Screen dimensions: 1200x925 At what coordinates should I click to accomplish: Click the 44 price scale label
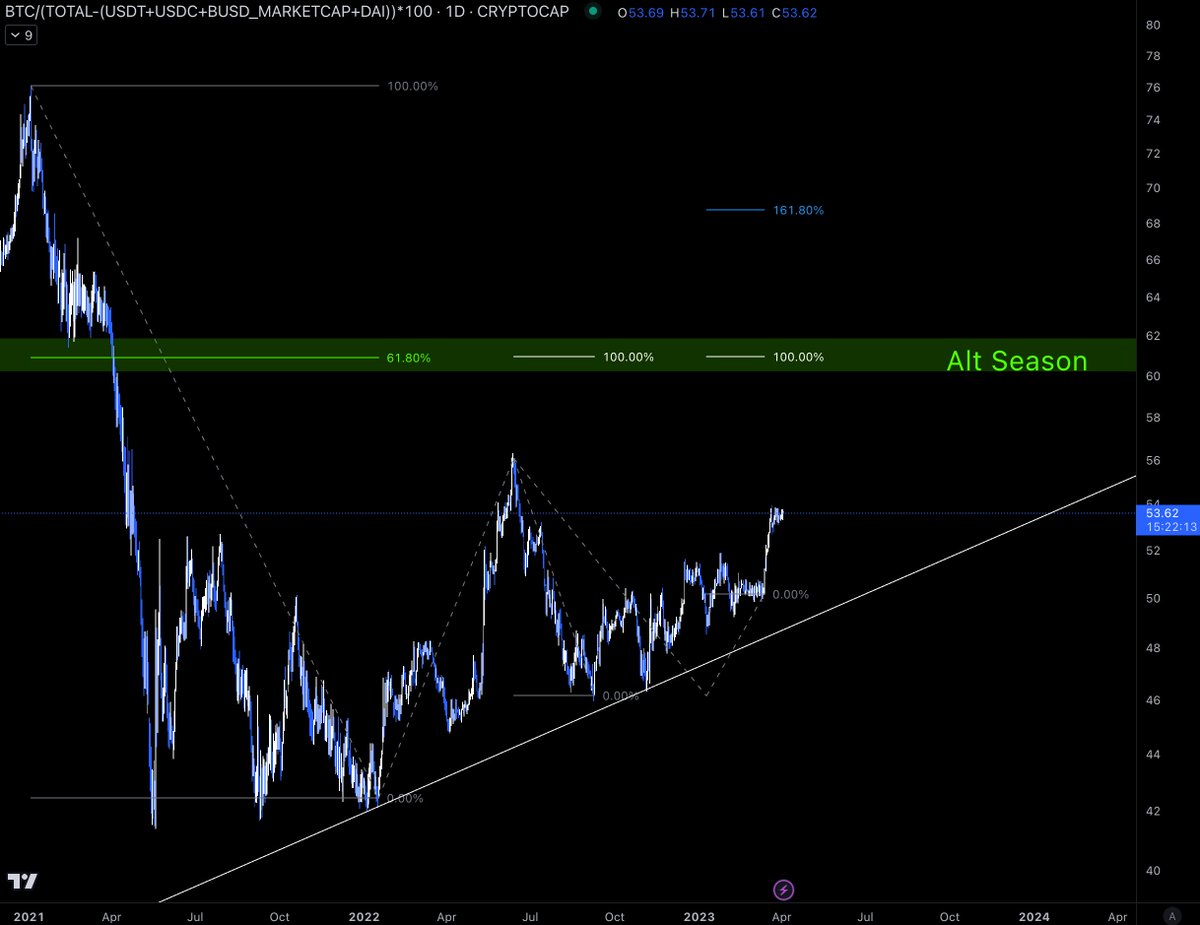pyautogui.click(x=1152, y=754)
